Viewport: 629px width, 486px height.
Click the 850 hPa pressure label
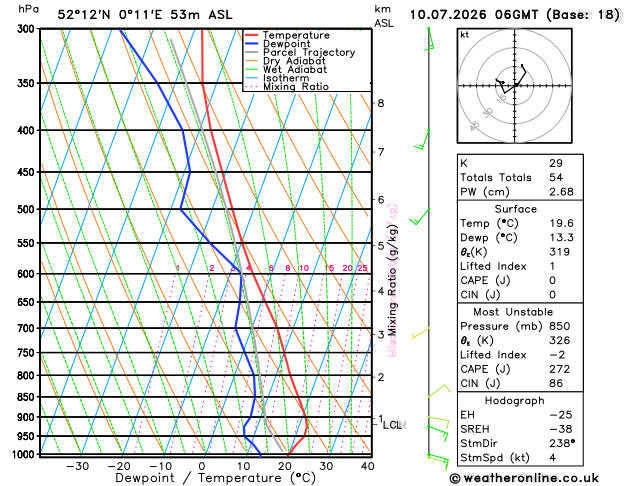click(x=28, y=397)
